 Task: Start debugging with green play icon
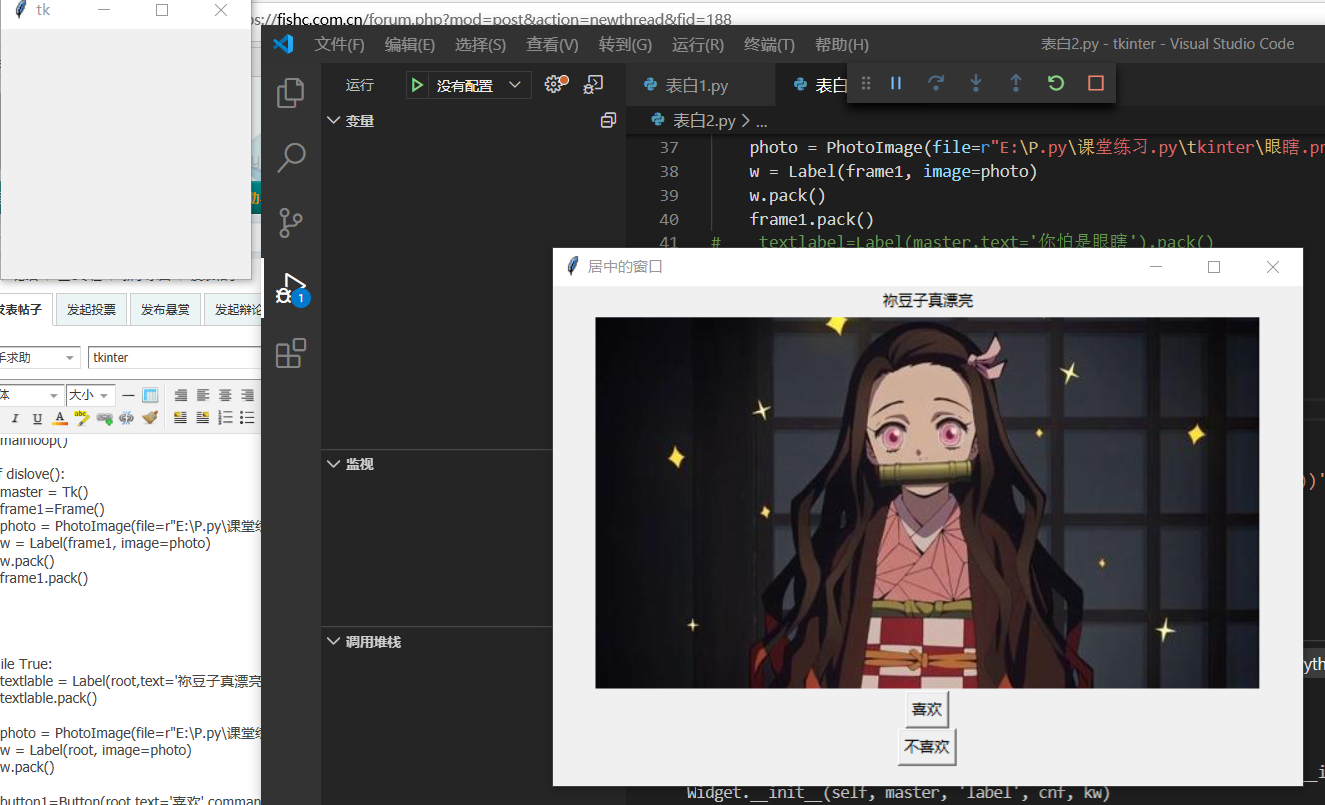point(417,86)
